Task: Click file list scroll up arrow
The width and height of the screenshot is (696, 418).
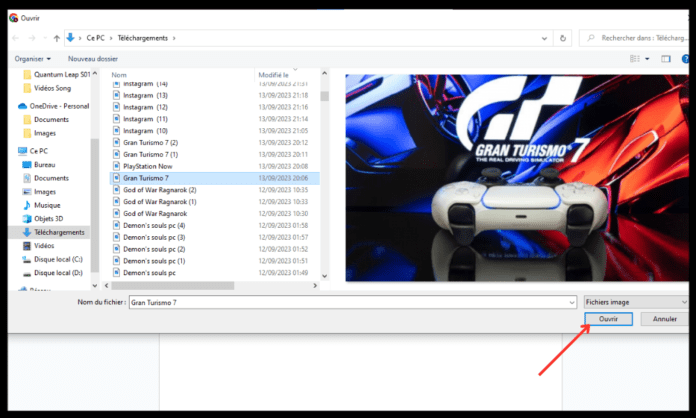Action: (x=324, y=73)
